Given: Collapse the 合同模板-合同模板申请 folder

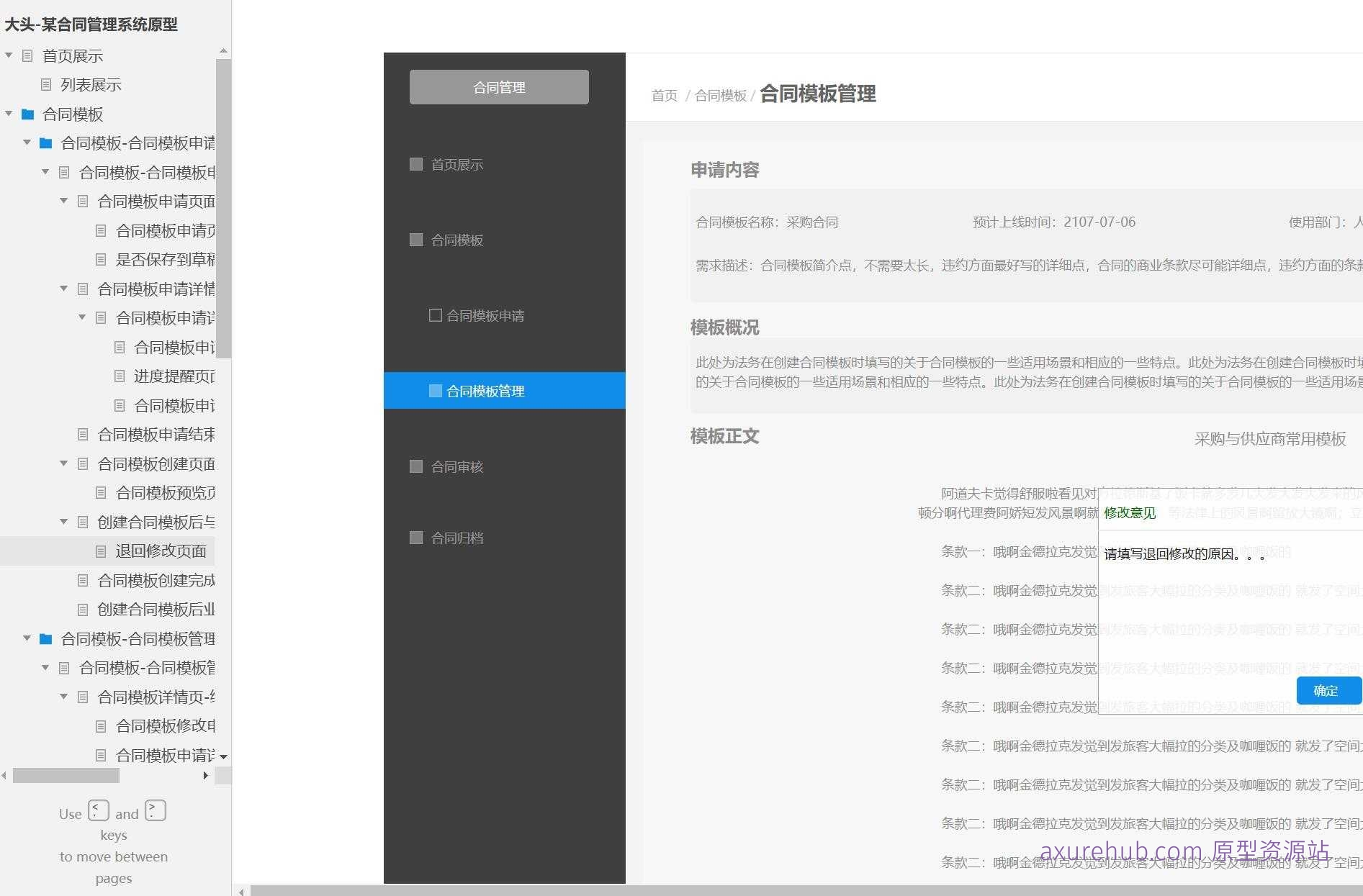Looking at the screenshot, I should click(x=27, y=142).
